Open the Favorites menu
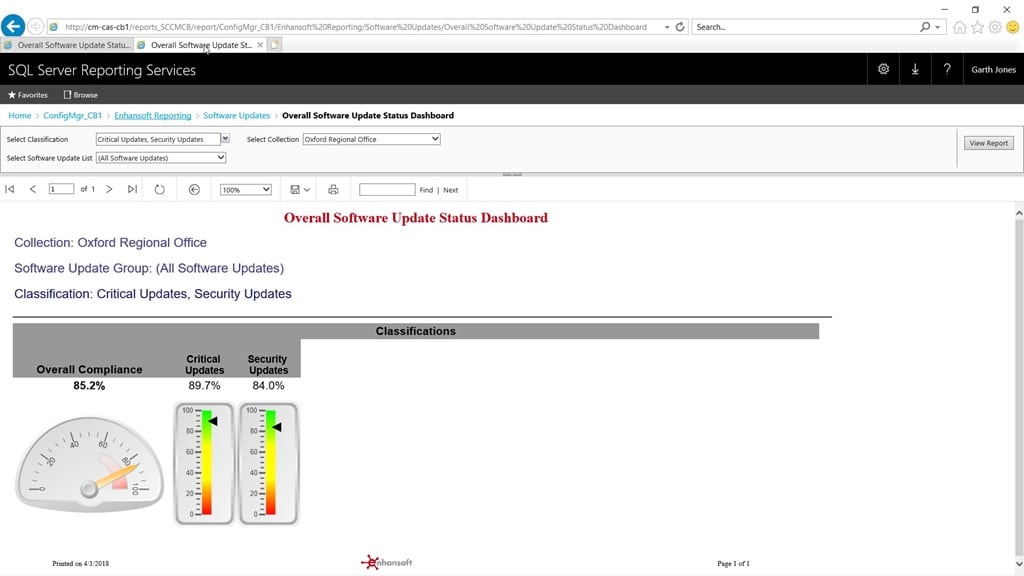 [27, 95]
